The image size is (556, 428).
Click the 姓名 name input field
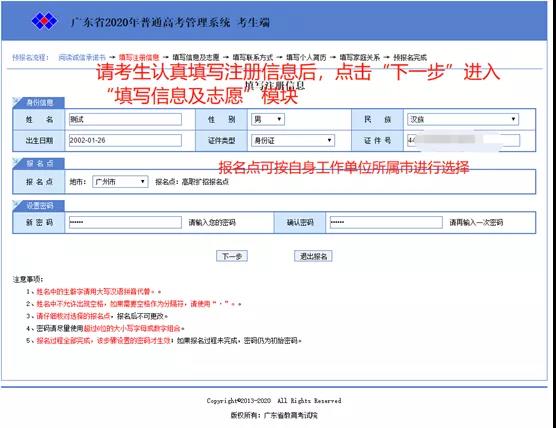click(125, 119)
